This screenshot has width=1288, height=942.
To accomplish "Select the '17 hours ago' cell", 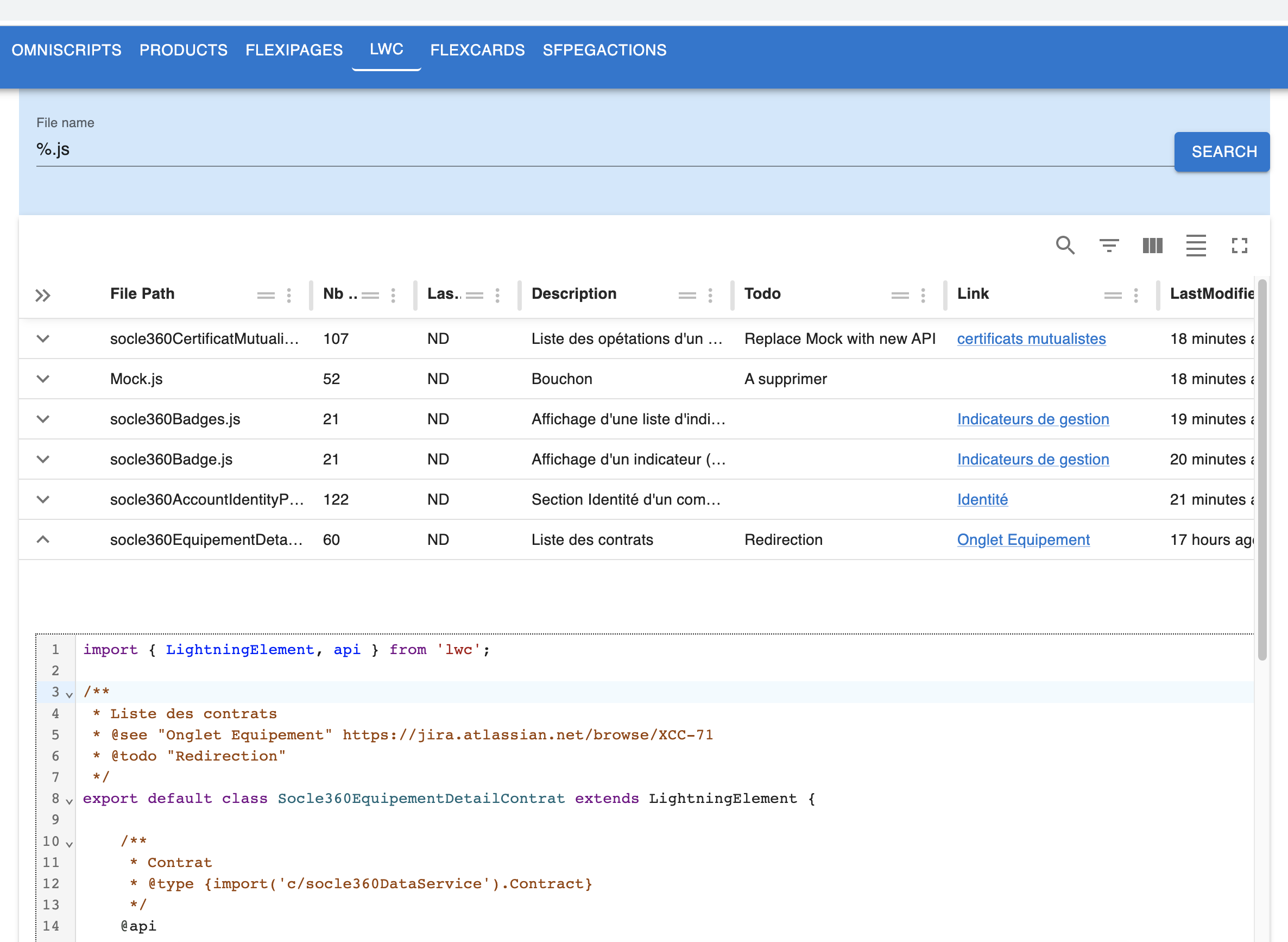I will coord(1211,539).
